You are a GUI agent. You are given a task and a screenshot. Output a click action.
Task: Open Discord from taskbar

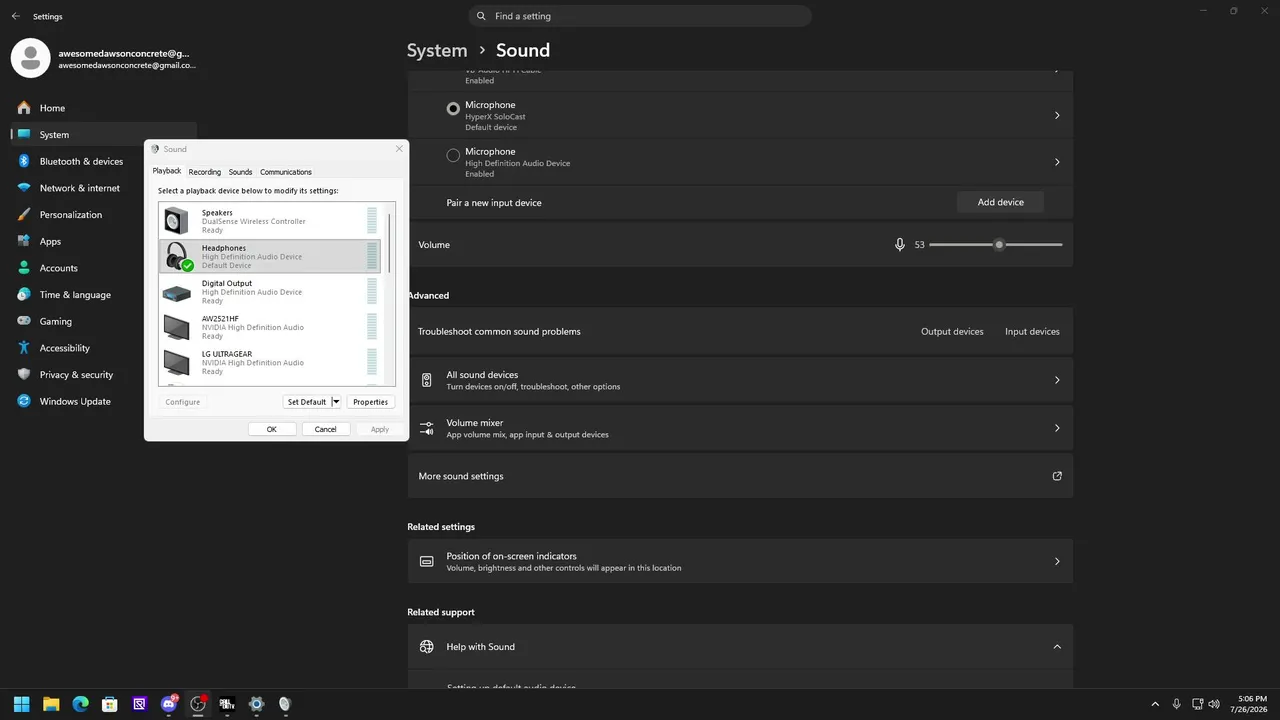point(168,704)
